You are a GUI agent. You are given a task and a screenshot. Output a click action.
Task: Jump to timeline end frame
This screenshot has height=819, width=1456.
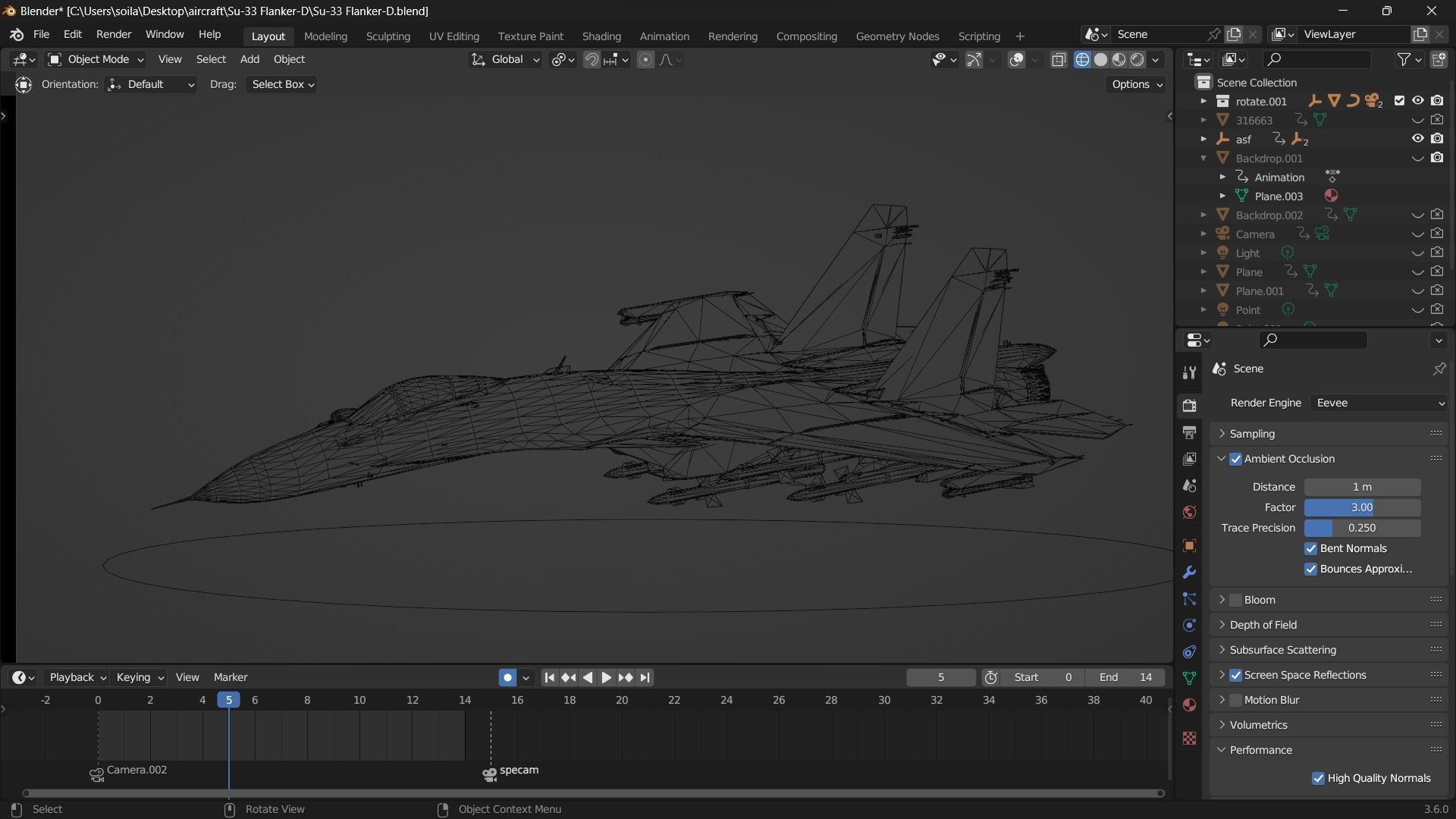(x=645, y=678)
